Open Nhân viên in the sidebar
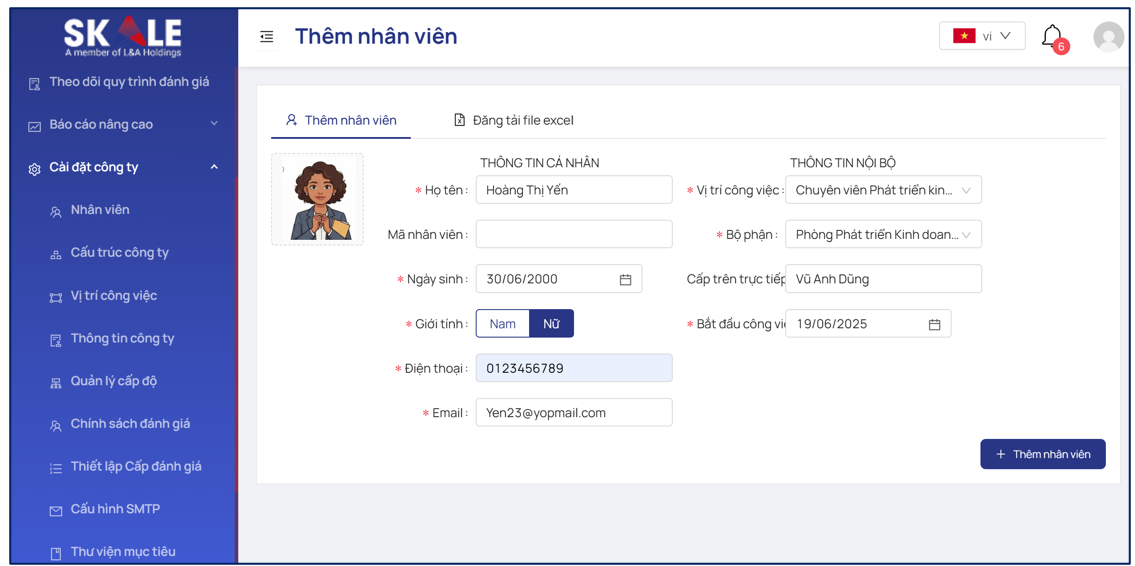 click(x=100, y=210)
